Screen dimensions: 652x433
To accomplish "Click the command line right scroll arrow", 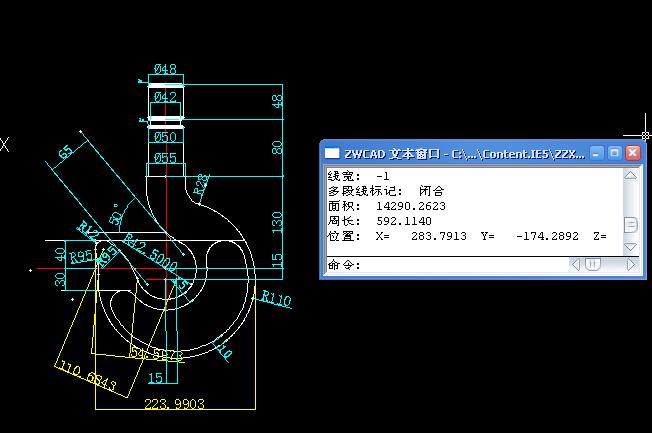I will pos(631,264).
